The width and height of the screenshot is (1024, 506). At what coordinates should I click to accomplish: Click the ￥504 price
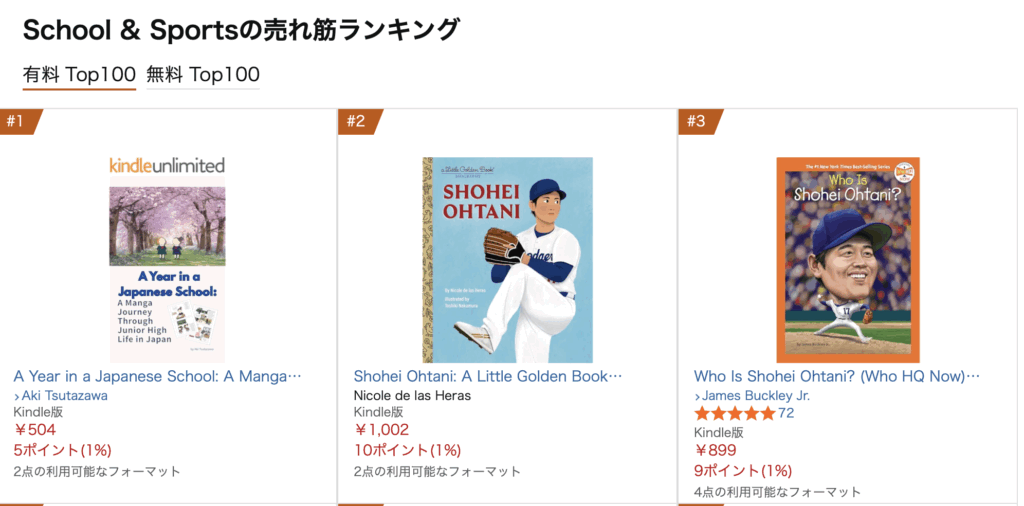point(35,430)
